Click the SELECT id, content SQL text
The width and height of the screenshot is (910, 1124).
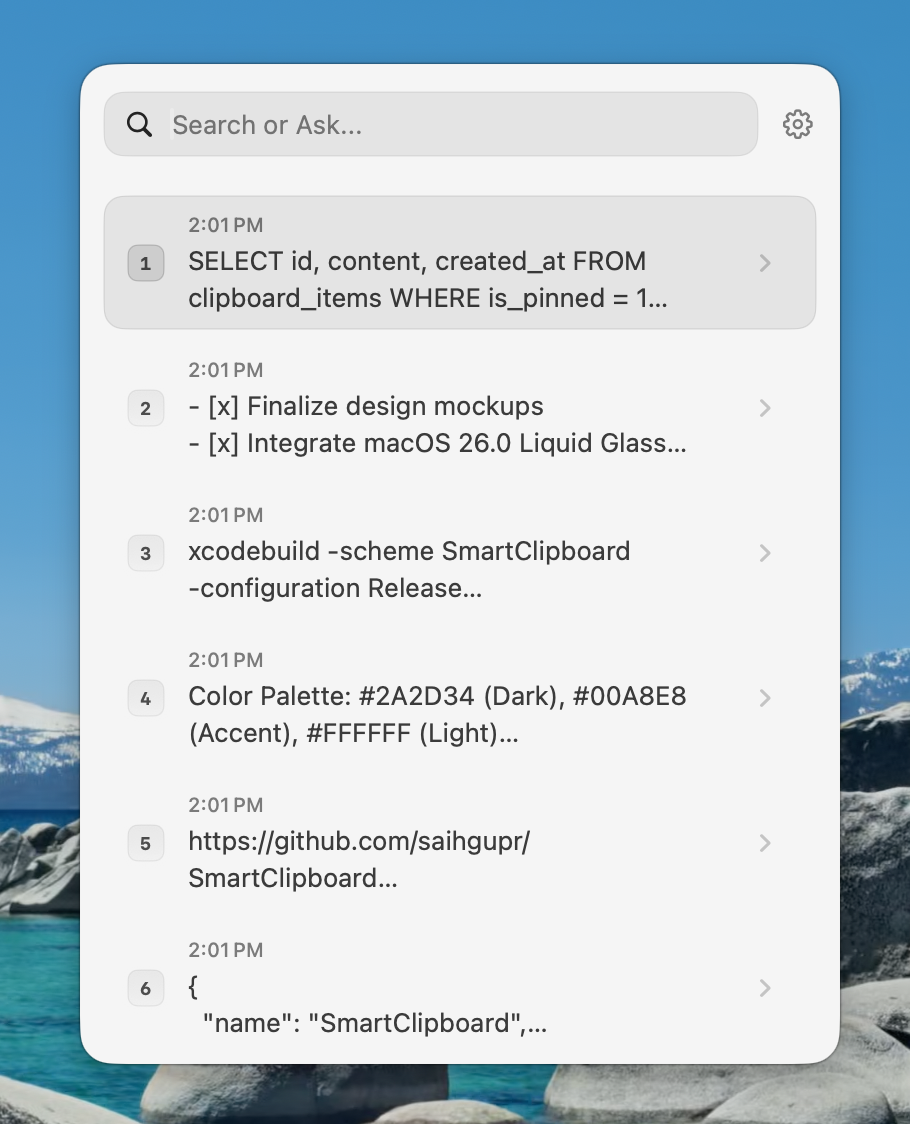[428, 280]
